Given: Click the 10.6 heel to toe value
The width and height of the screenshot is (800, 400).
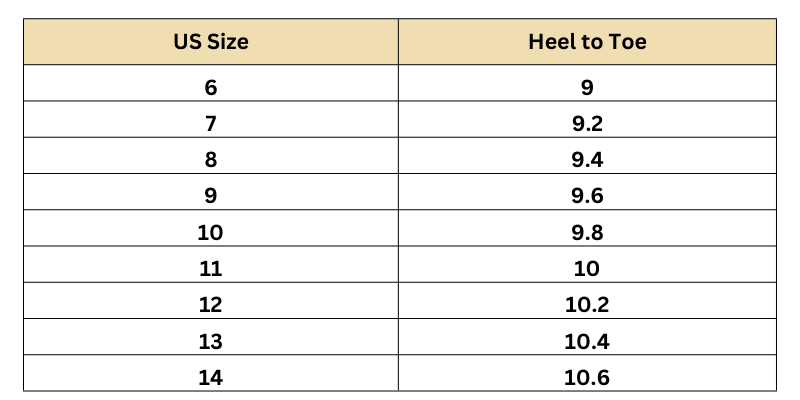Looking at the screenshot, I should [587, 378].
